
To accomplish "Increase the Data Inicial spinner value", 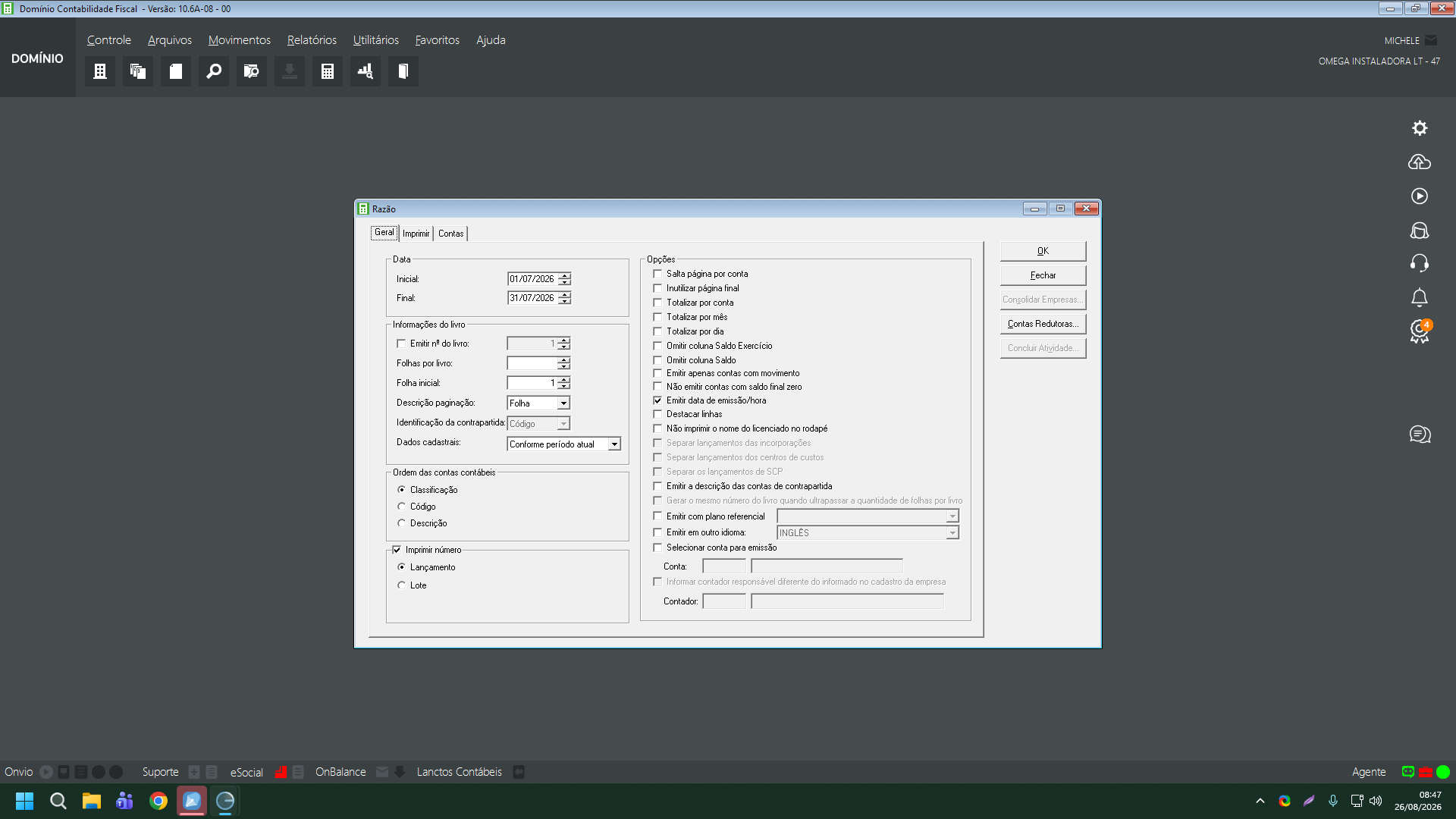I will pyautogui.click(x=564, y=276).
